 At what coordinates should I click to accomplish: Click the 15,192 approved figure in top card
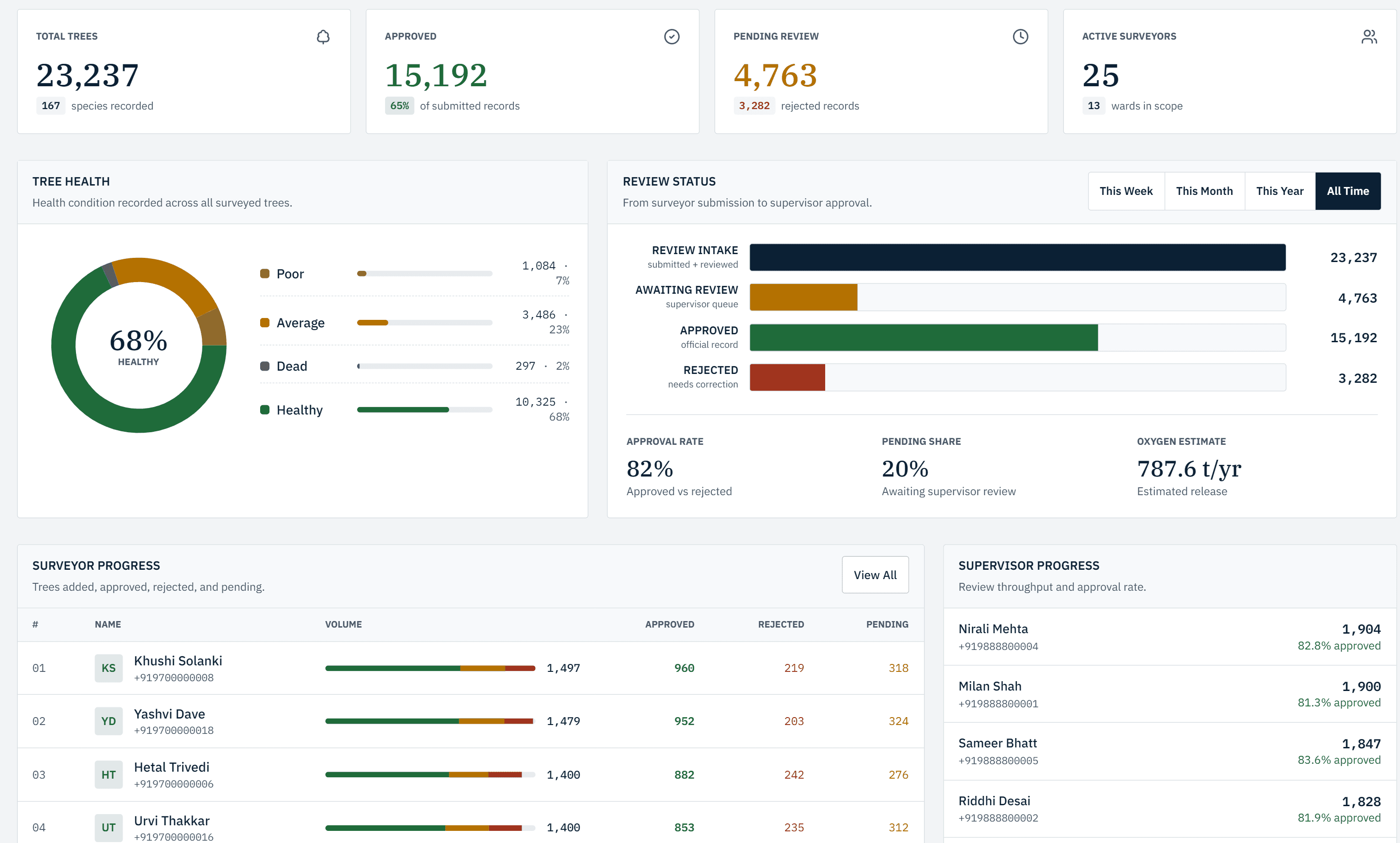[436, 75]
